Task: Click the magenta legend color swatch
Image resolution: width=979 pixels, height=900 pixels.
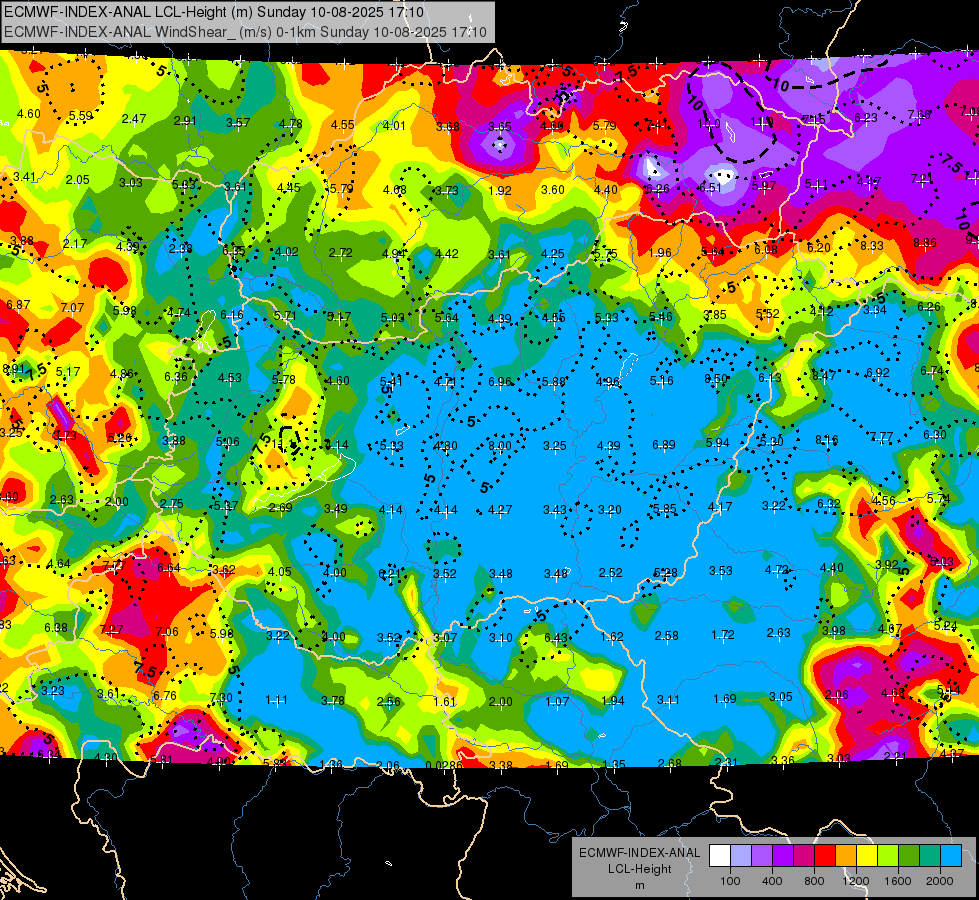Action: point(804,856)
